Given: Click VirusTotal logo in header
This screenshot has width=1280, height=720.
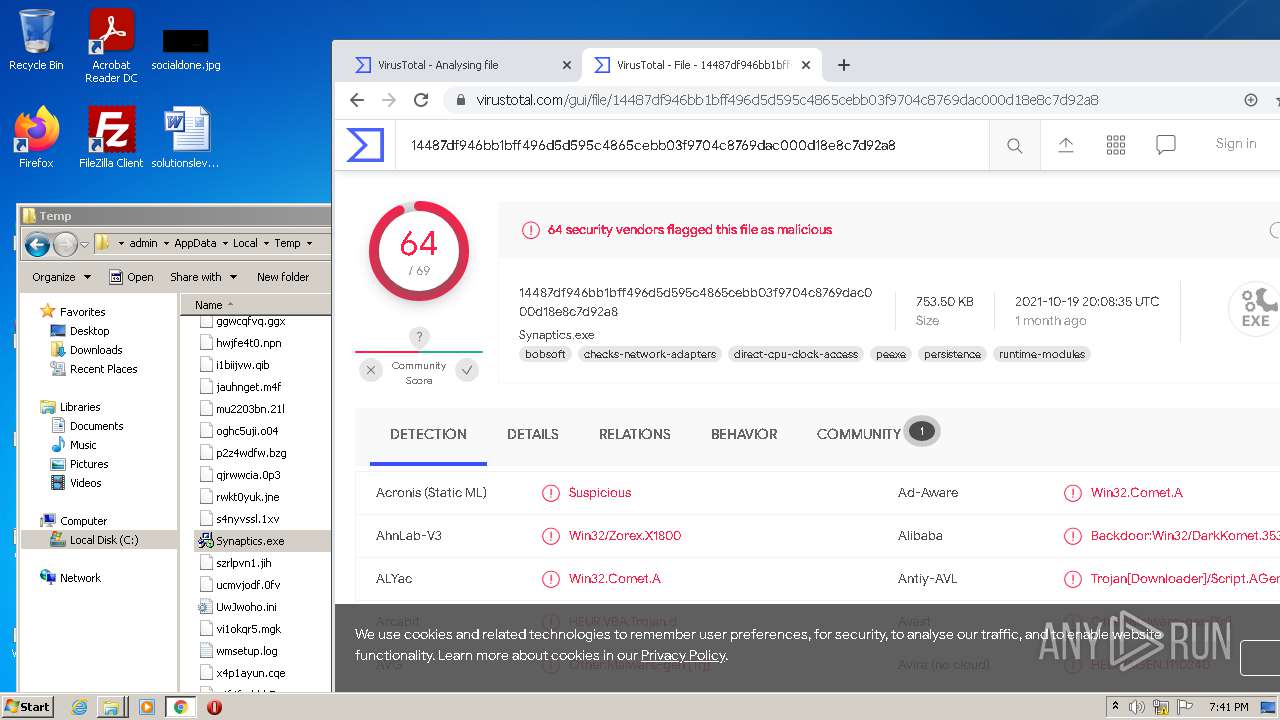Looking at the screenshot, I should (x=365, y=145).
